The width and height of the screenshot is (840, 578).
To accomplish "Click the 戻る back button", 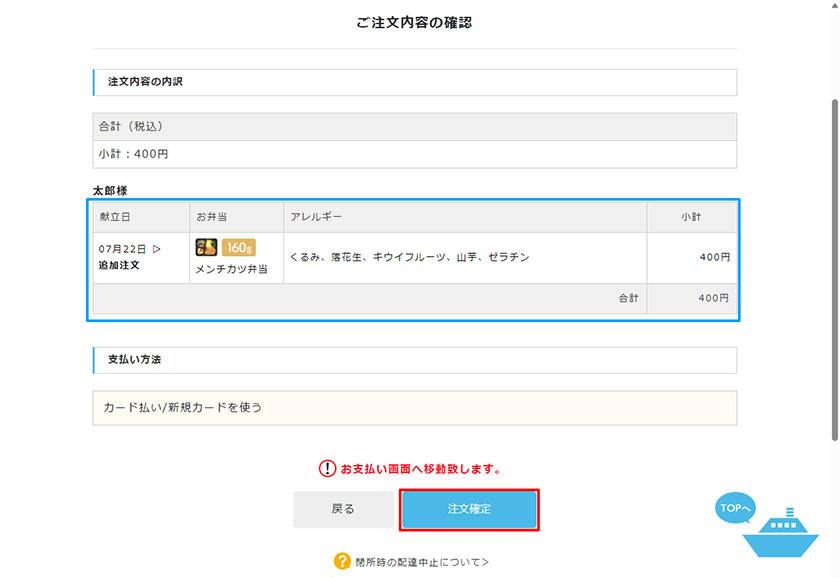I will 343,509.
